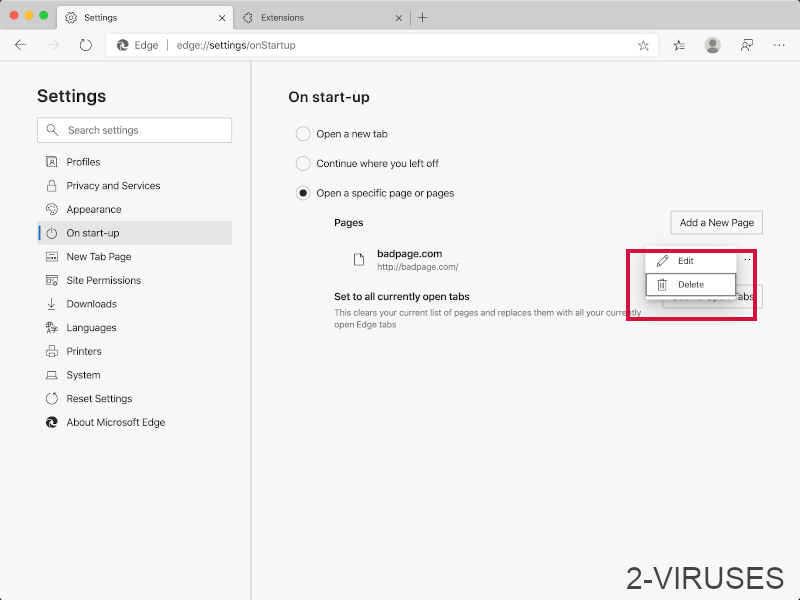This screenshot has height=600, width=800.
Task: Click the page file icon beside badpage.com
Action: point(359,260)
